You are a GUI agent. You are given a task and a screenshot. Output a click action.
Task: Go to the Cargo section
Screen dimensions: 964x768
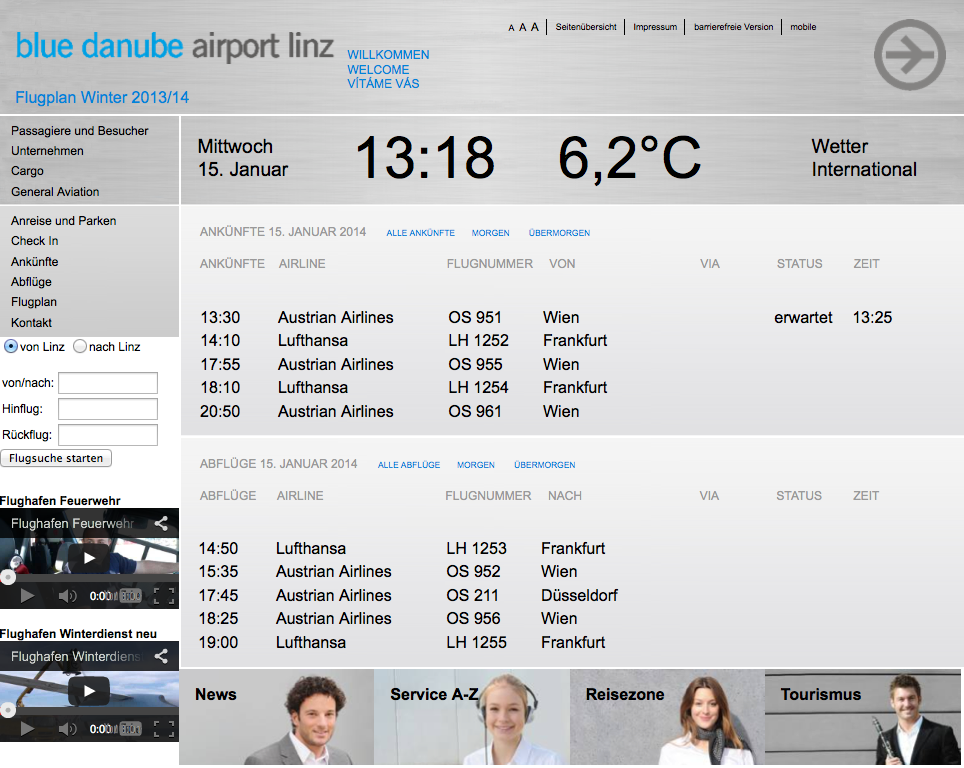click(x=27, y=171)
